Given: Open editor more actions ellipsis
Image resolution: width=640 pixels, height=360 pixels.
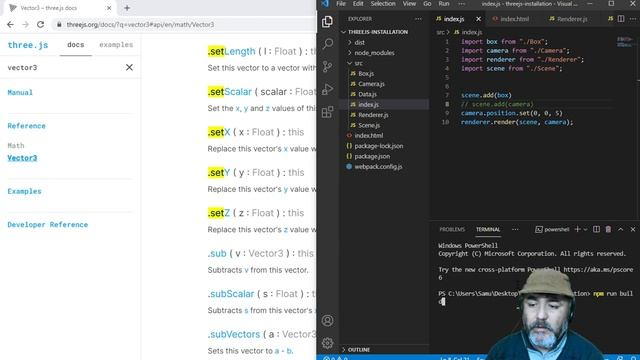Looking at the screenshot, I should [x=633, y=19].
